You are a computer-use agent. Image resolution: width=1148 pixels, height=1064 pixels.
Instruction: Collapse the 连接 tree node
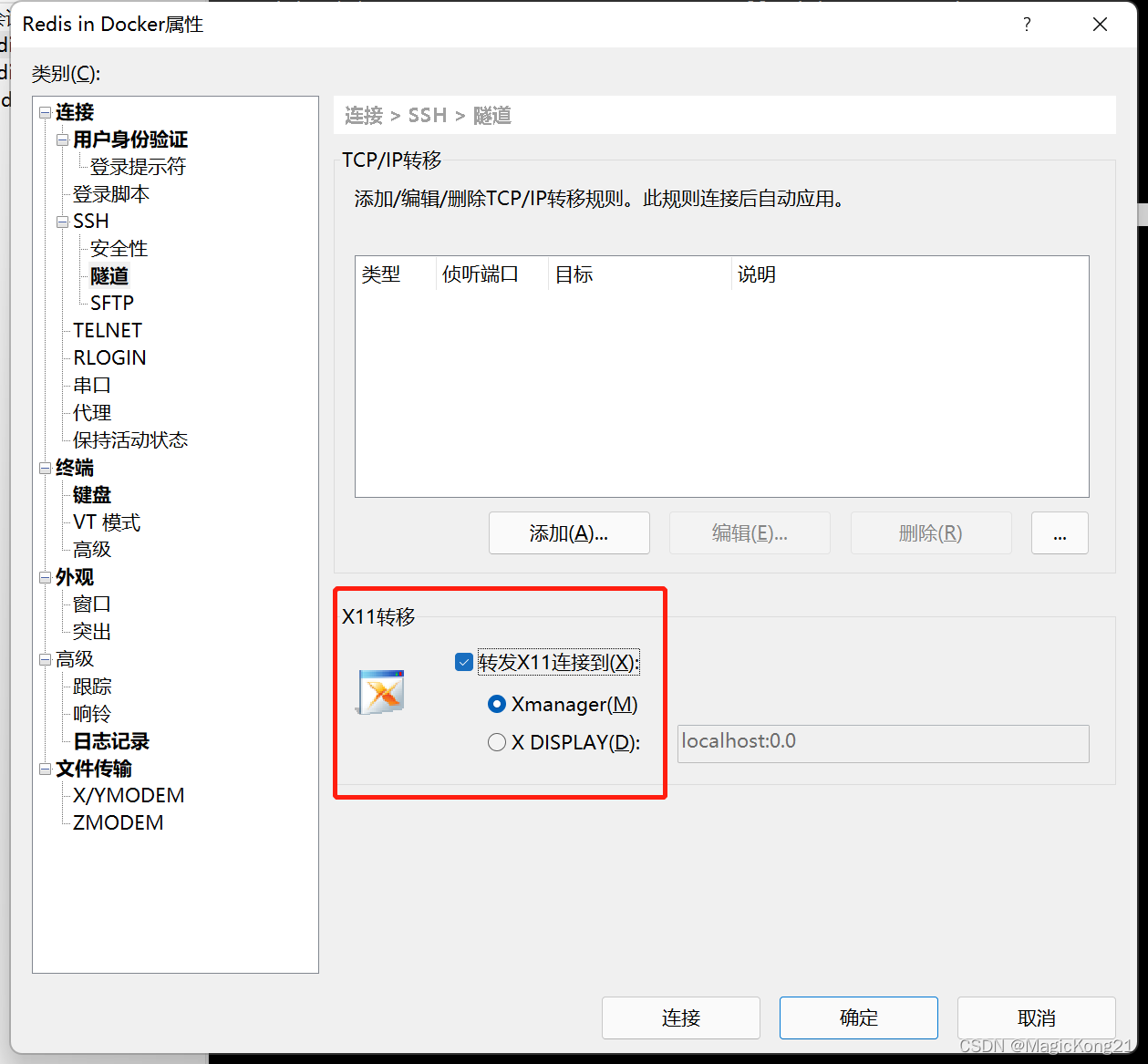pos(45,112)
